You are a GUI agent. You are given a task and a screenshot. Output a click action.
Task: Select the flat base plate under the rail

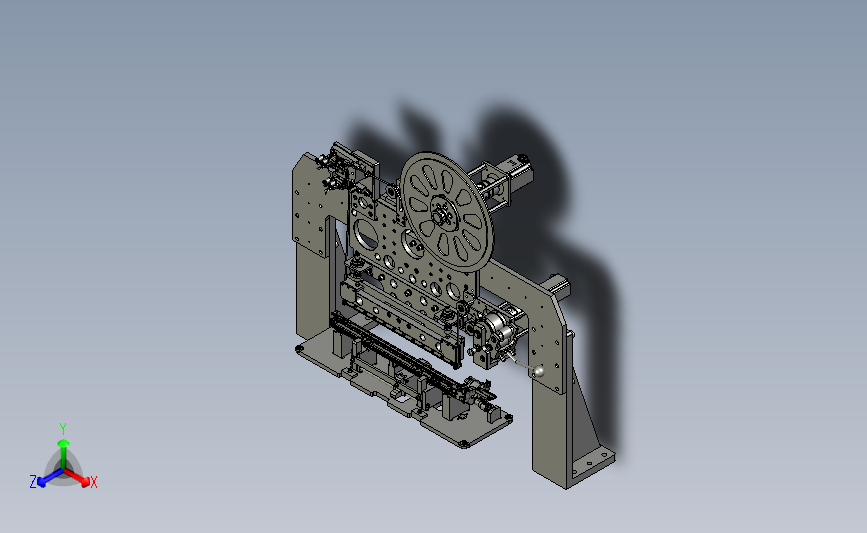(405, 388)
